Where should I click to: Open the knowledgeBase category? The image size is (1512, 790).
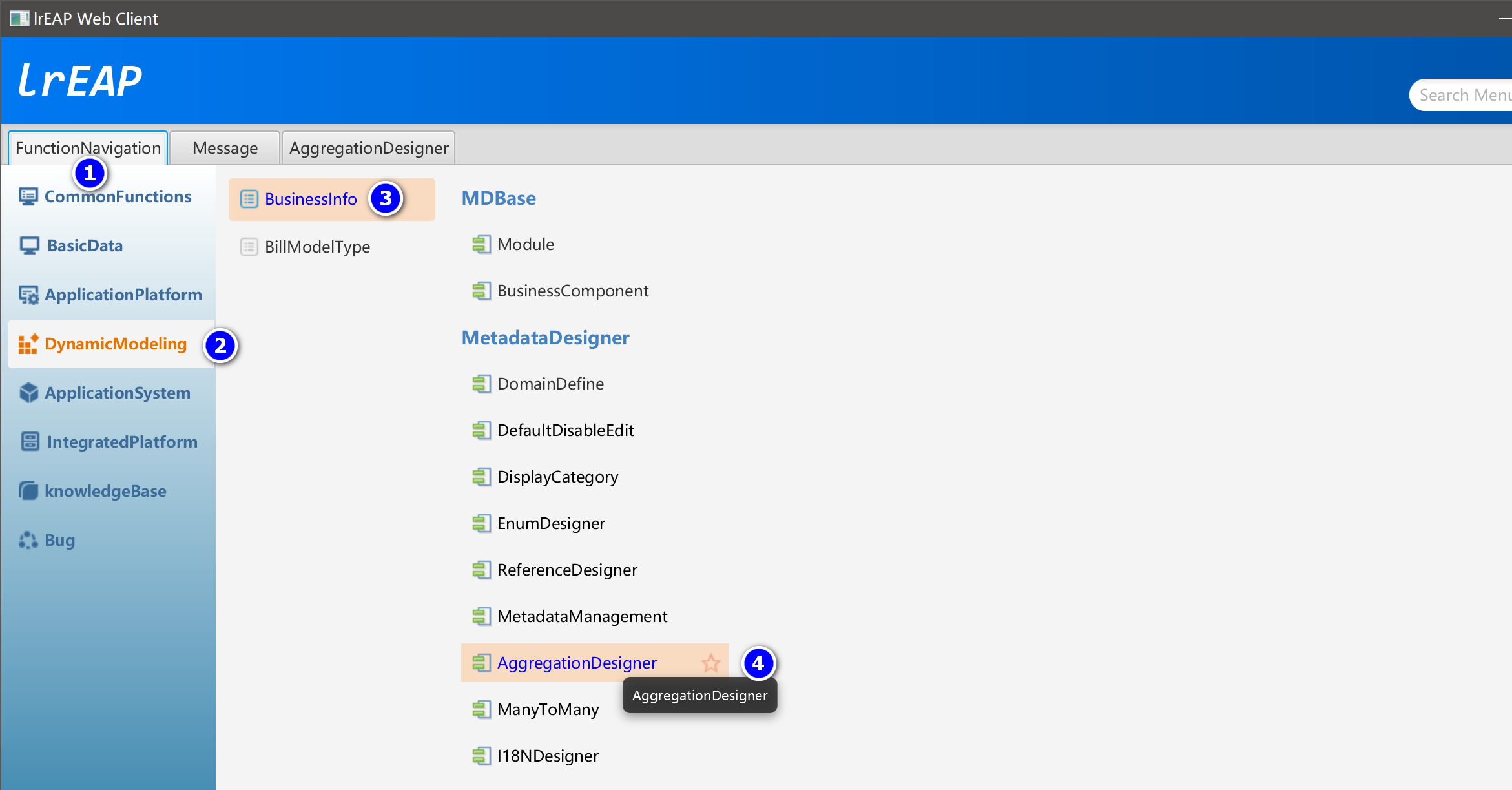[111, 491]
